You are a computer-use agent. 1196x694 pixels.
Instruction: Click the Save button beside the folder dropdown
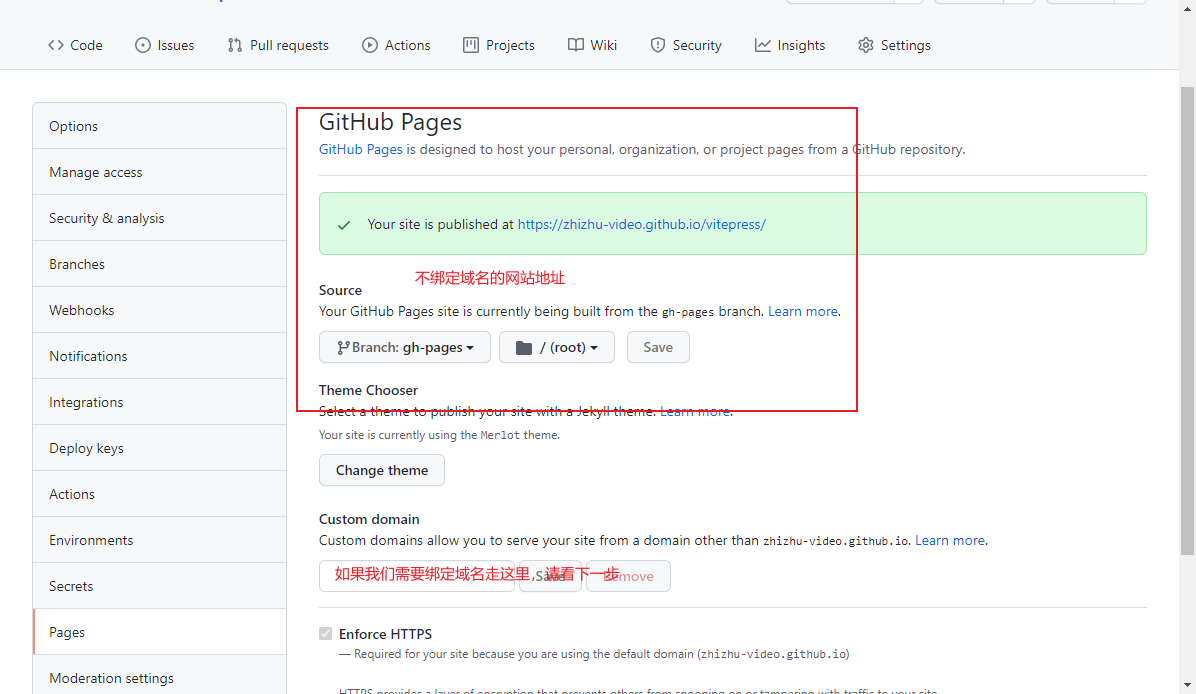658,347
